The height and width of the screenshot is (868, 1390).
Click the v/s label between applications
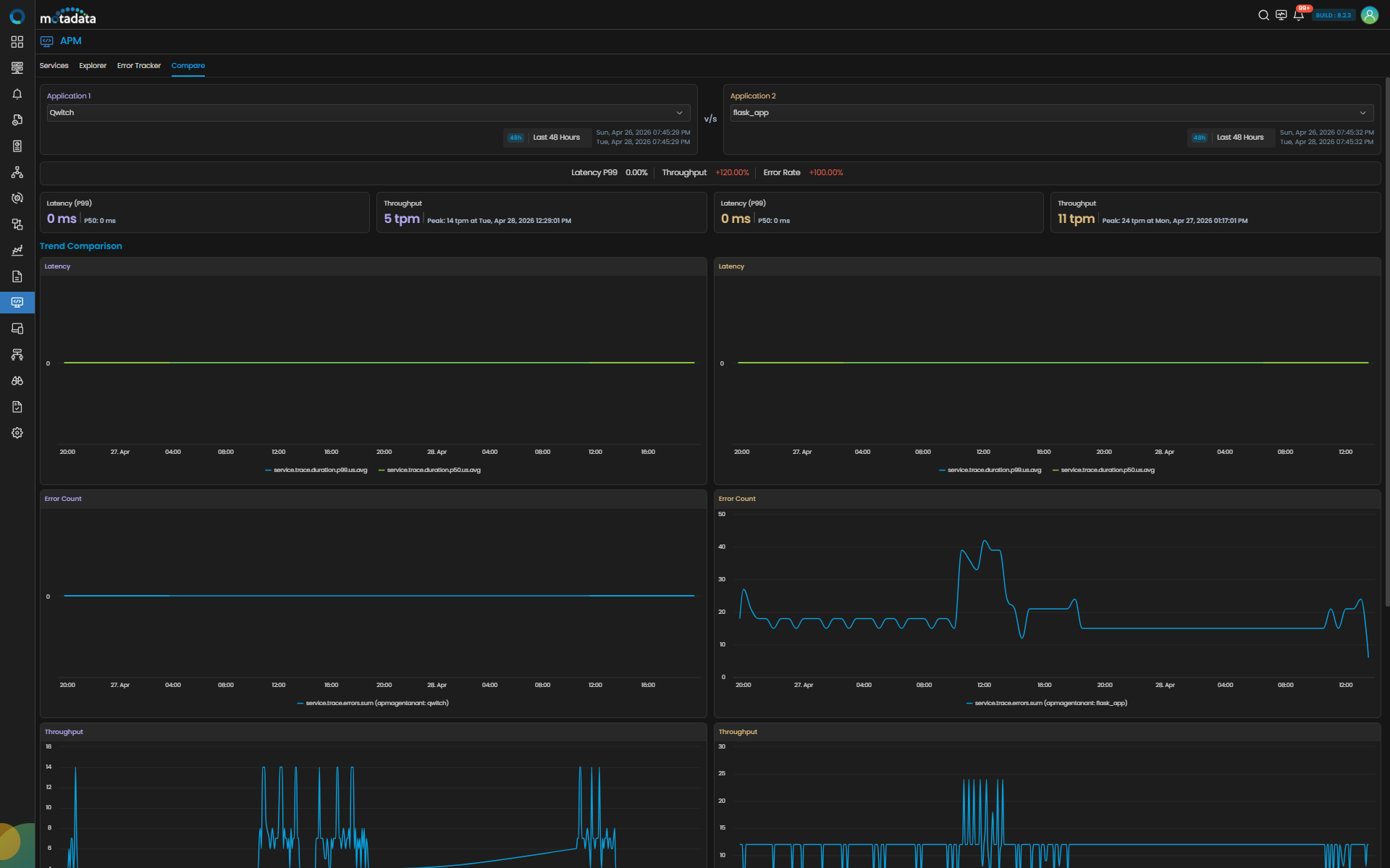click(710, 119)
